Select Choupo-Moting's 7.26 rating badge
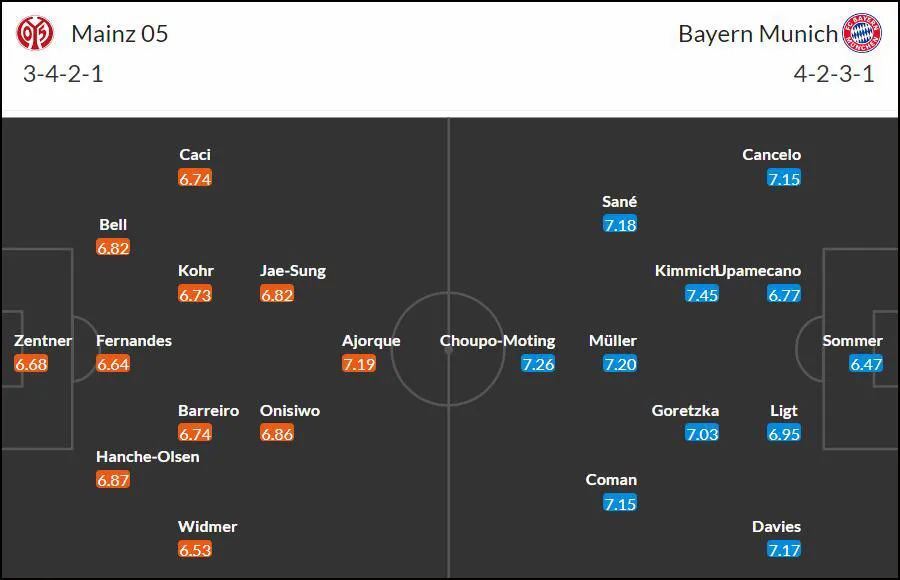The width and height of the screenshot is (900, 580). click(x=538, y=364)
